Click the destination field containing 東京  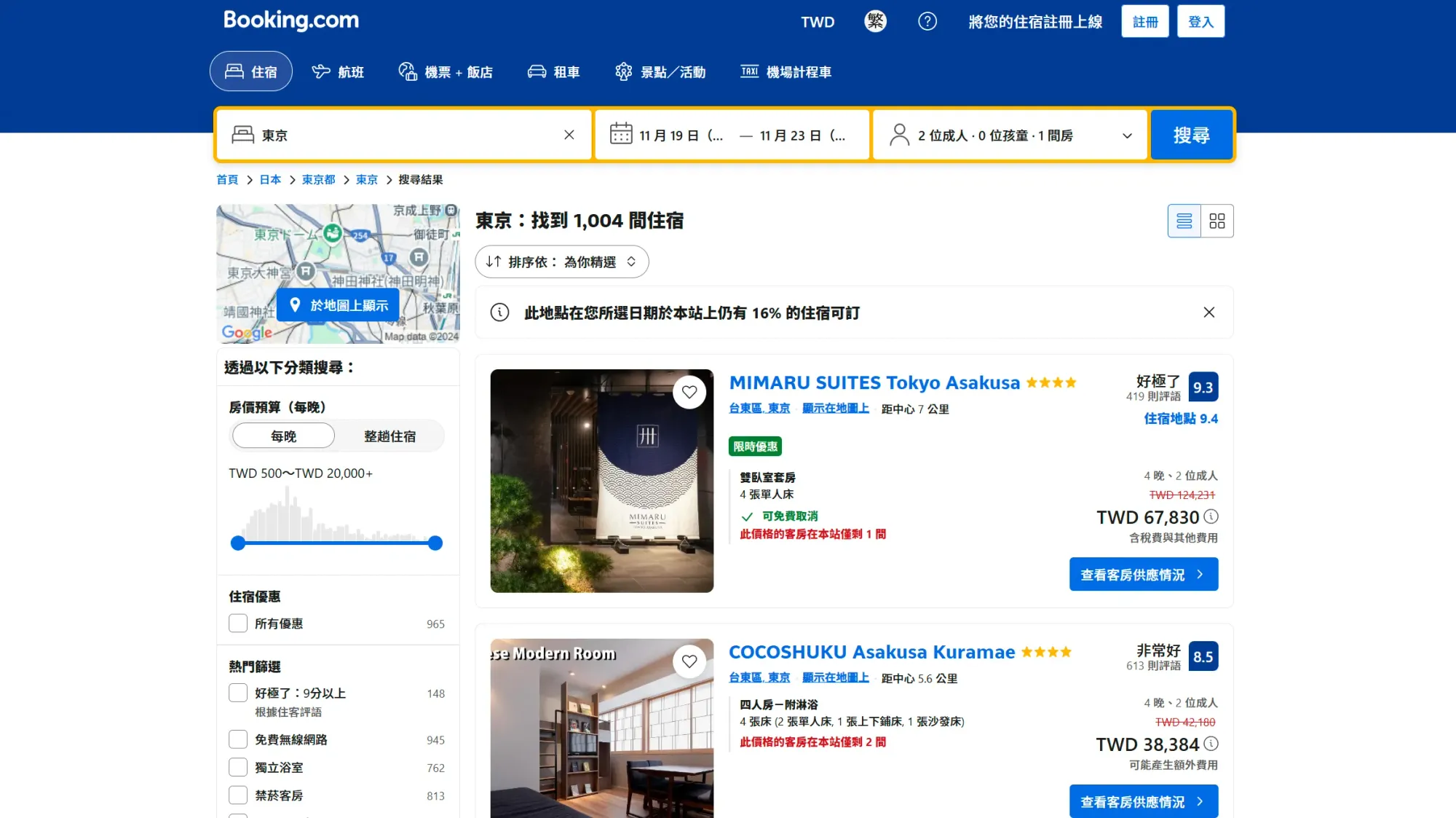click(x=404, y=135)
